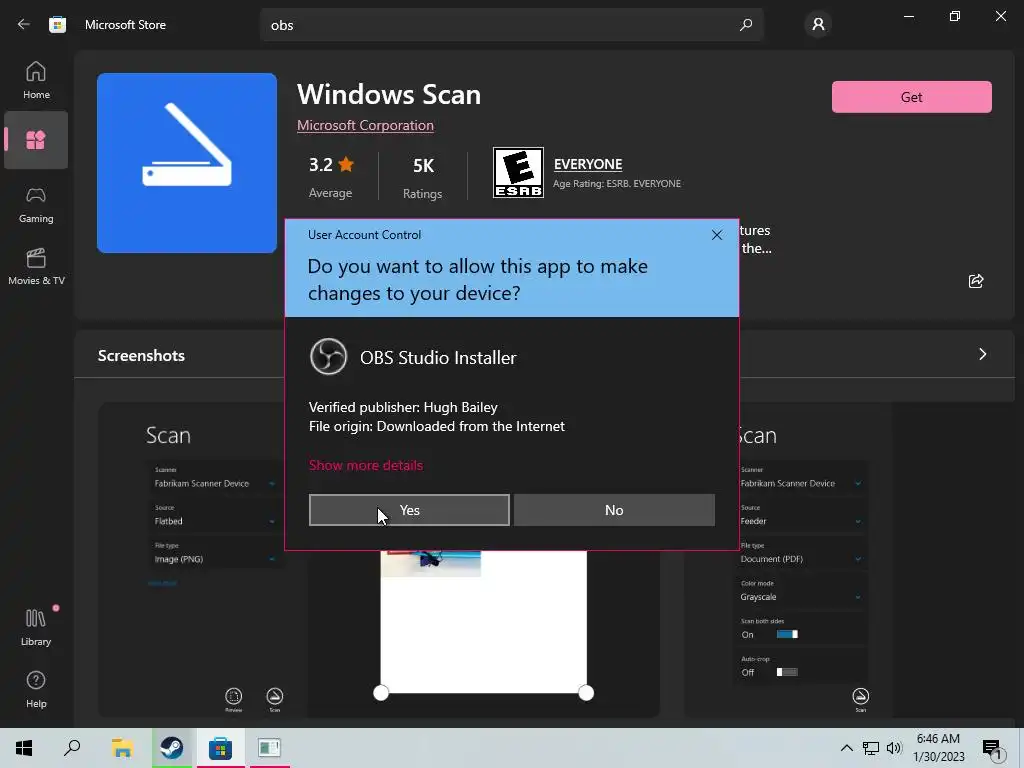
Task: Open the Library in the sidebar
Action: click(x=36, y=627)
